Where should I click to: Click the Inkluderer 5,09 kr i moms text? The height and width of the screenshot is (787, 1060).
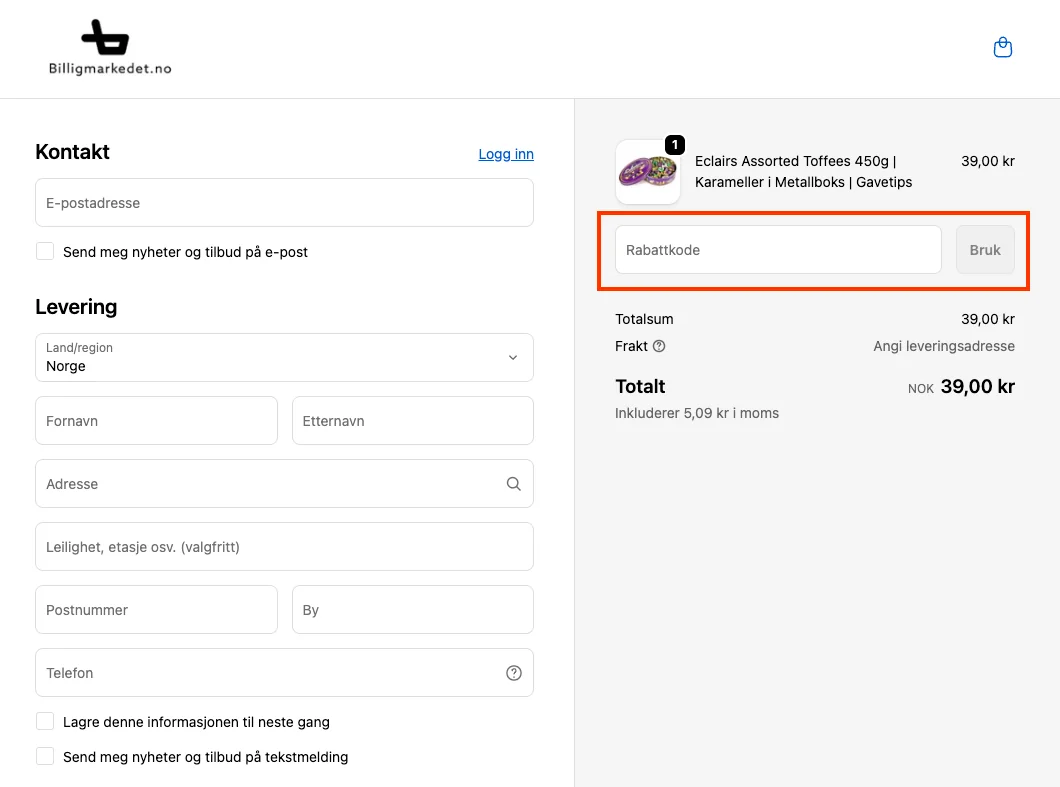click(696, 413)
